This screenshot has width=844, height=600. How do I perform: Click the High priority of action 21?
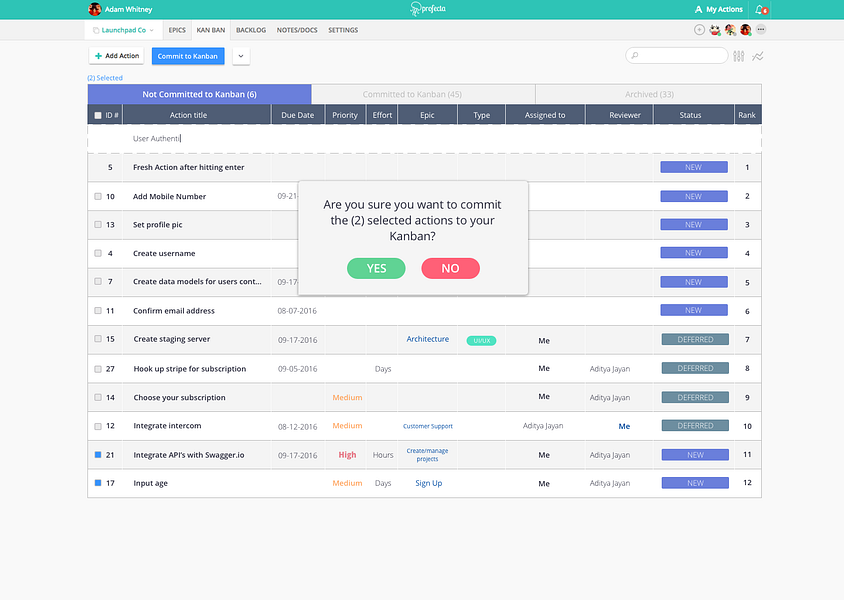click(x=347, y=455)
